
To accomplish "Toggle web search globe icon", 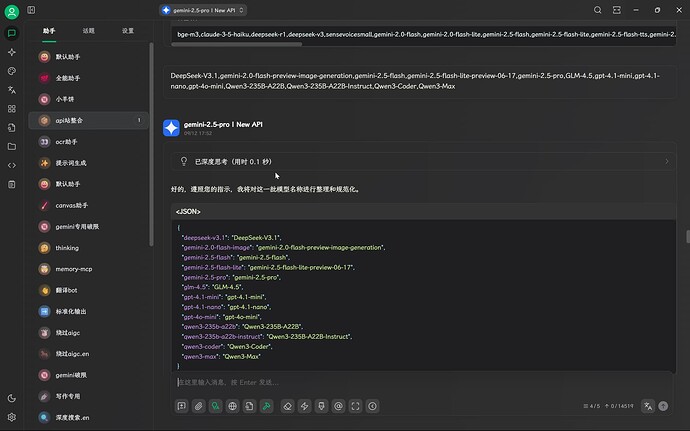I will coord(232,406).
